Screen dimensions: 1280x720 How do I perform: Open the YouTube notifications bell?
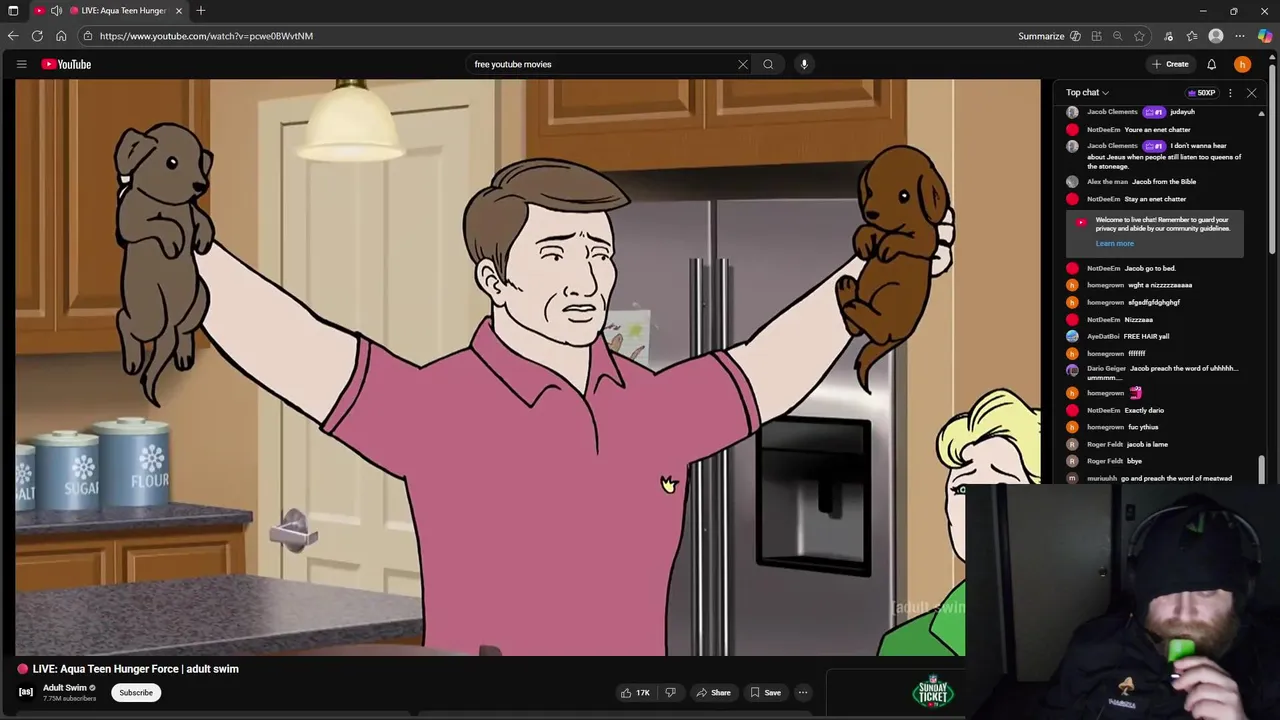pos(1211,64)
